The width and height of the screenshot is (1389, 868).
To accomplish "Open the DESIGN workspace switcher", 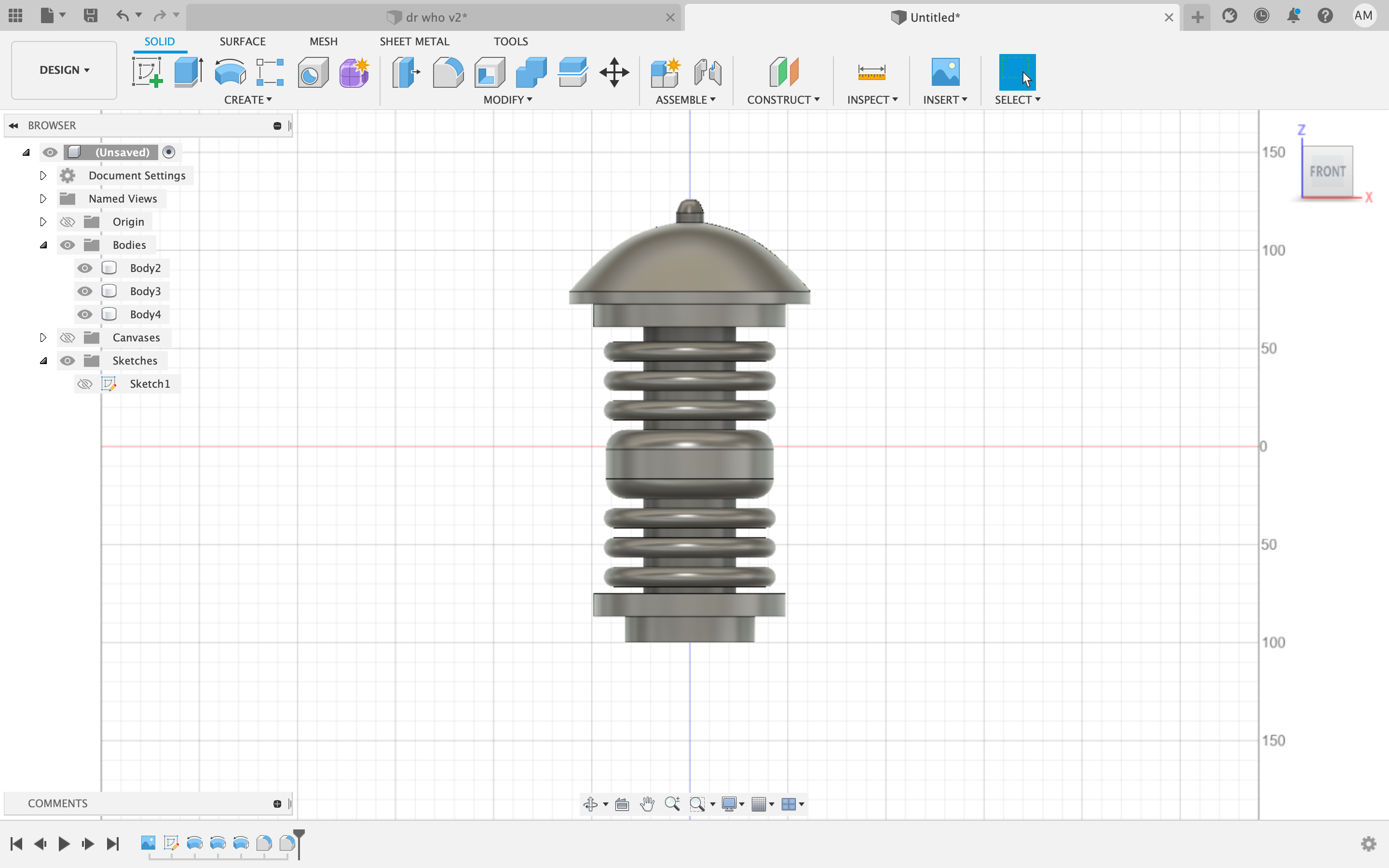I will pos(63,70).
